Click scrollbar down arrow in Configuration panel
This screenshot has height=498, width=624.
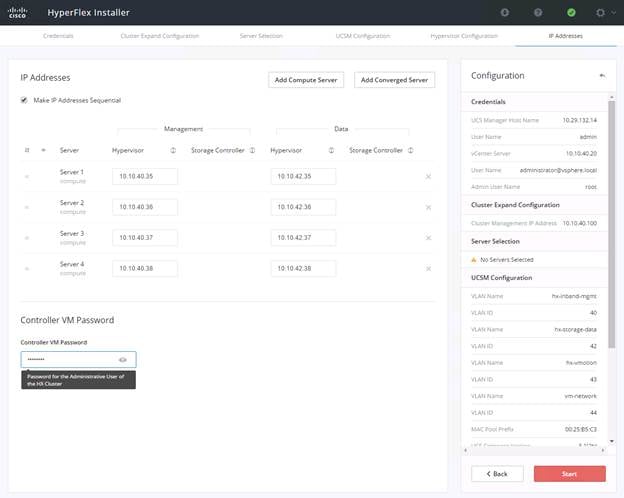pyautogui.click(x=612, y=441)
